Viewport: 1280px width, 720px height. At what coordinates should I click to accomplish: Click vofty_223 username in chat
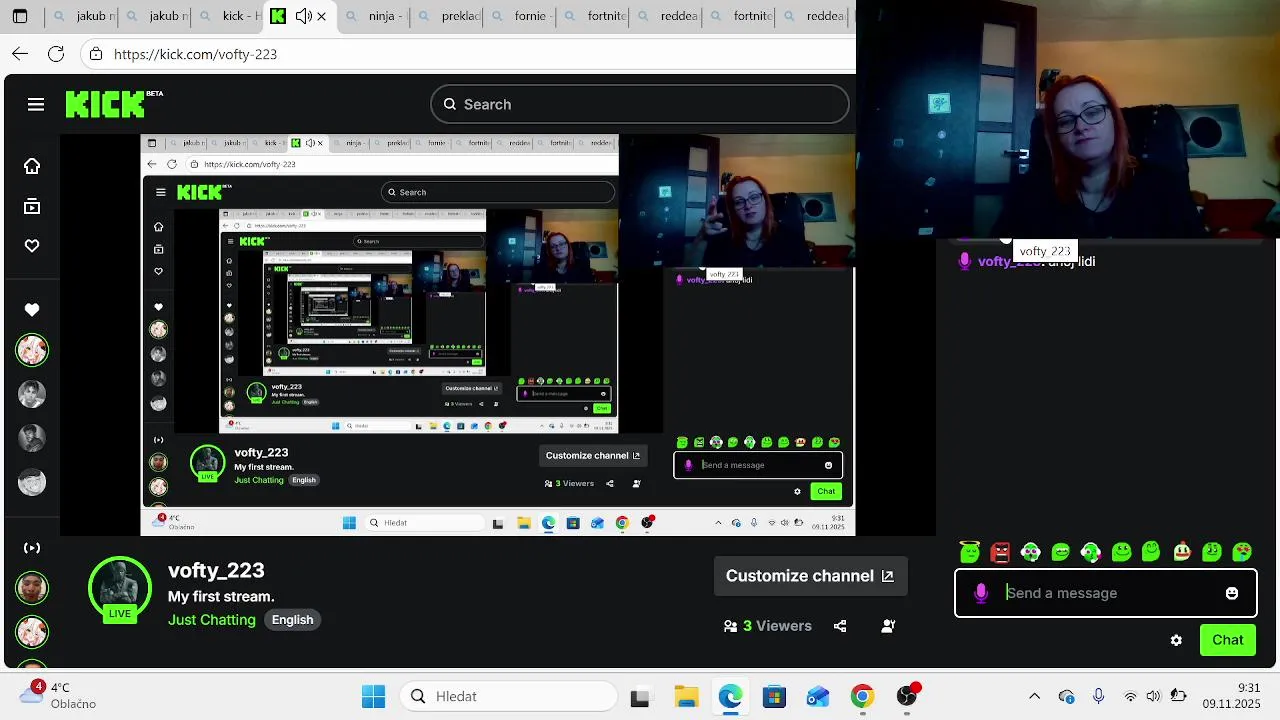coord(1010,261)
